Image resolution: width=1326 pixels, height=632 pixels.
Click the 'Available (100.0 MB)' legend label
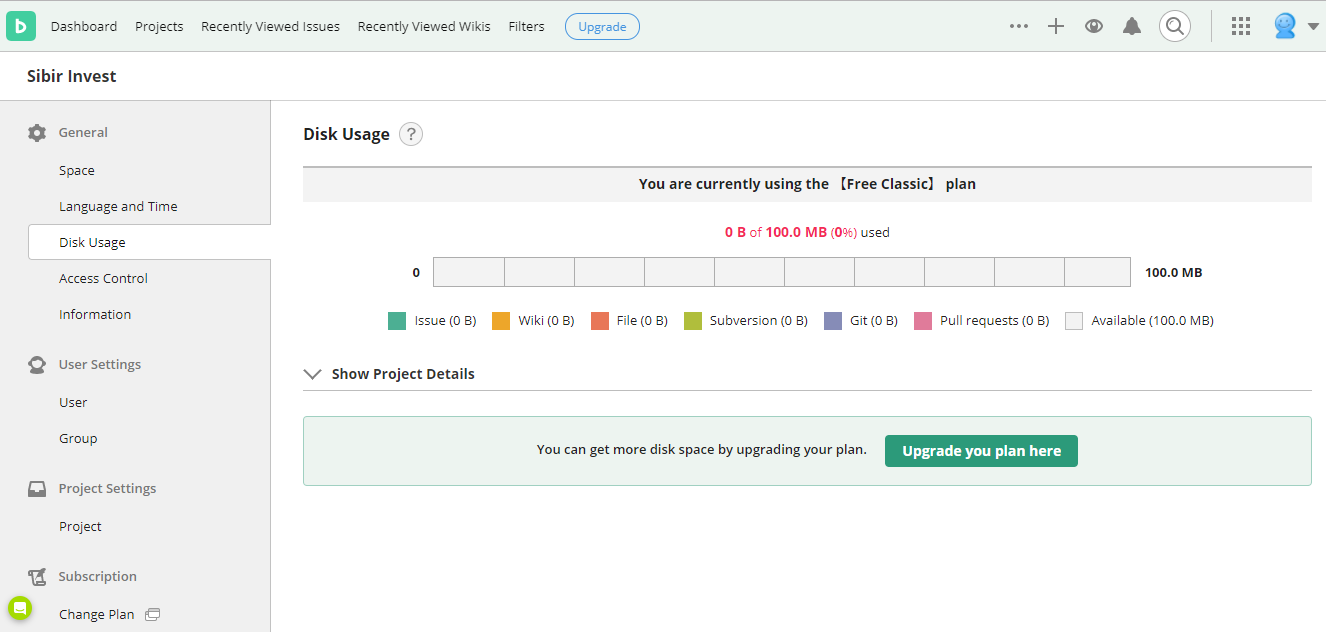click(1152, 321)
